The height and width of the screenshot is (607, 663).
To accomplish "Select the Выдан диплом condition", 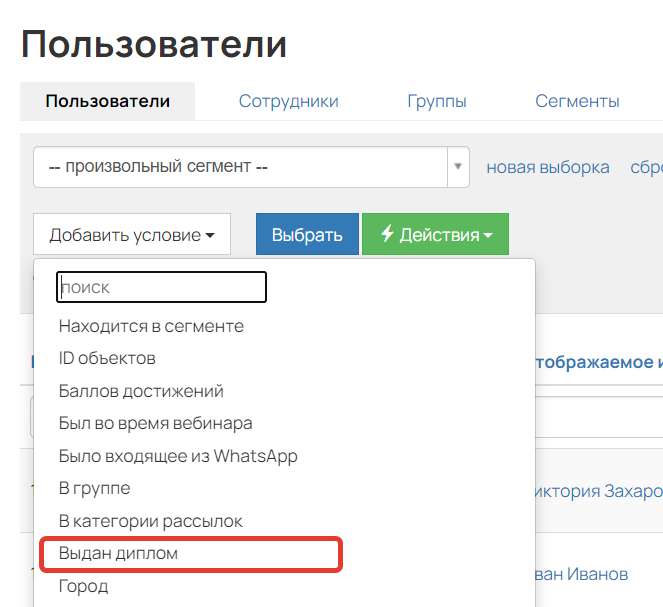I will tap(118, 553).
